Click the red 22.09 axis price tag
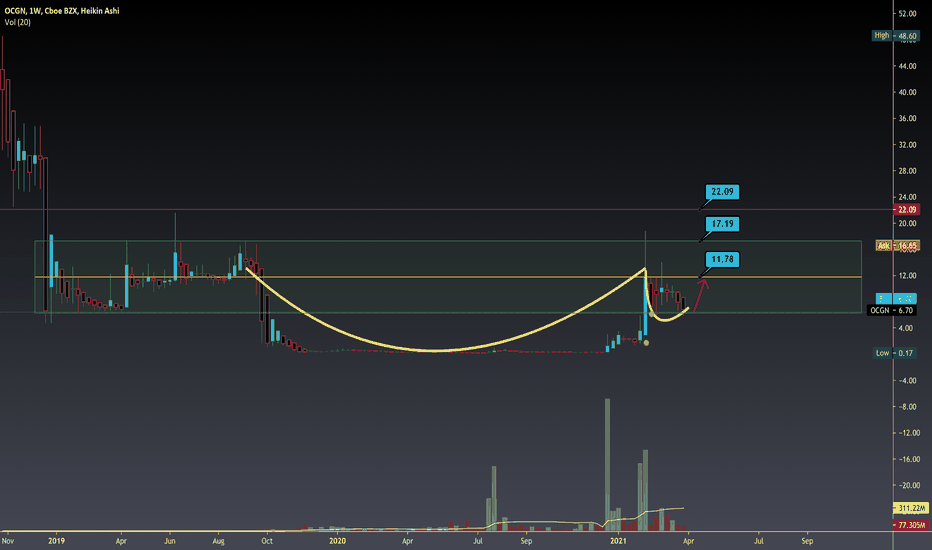Image resolution: width=932 pixels, height=550 pixels. (906, 209)
